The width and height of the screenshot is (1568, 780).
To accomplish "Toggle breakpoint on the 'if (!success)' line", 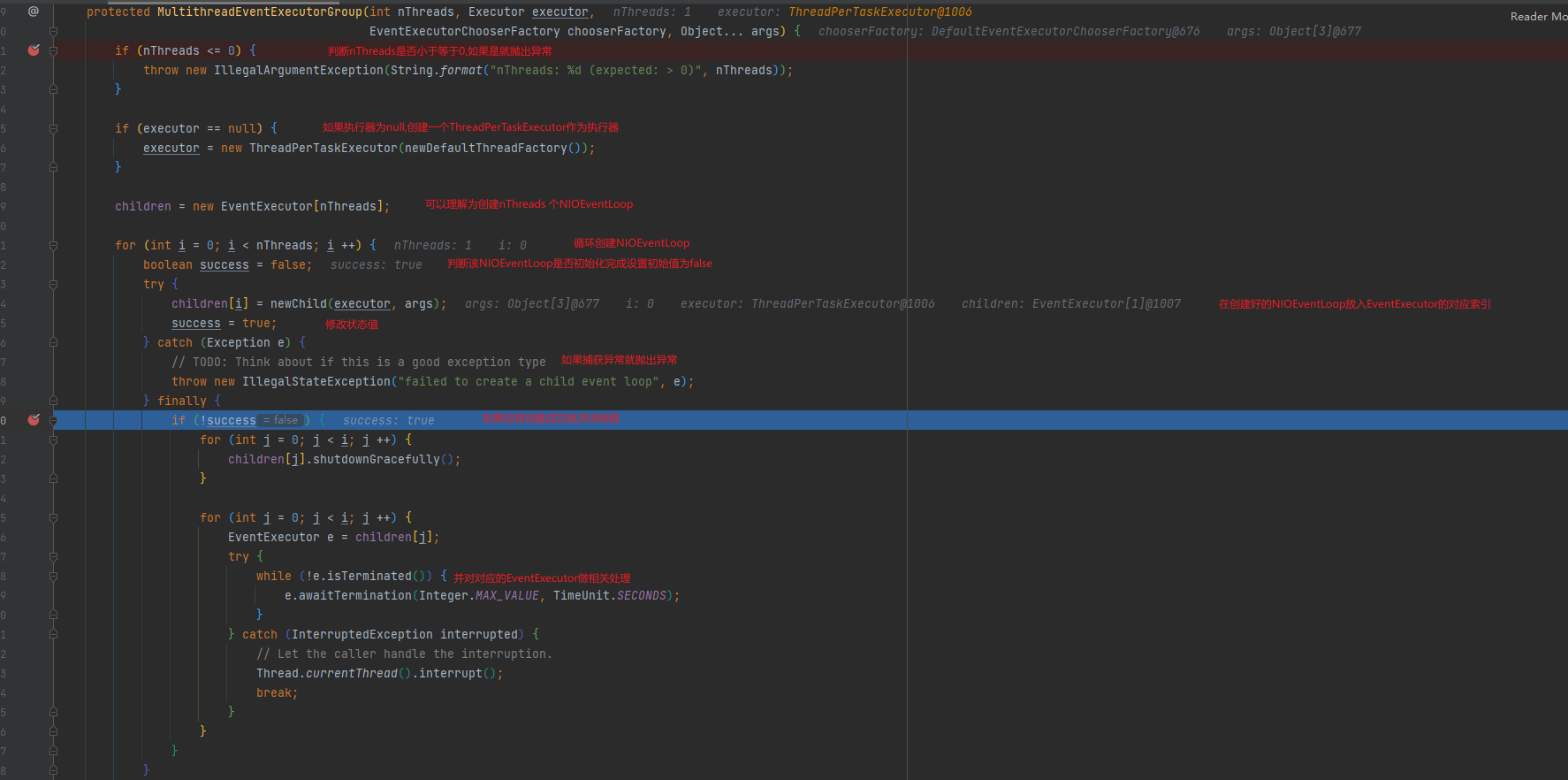I will click(34, 420).
